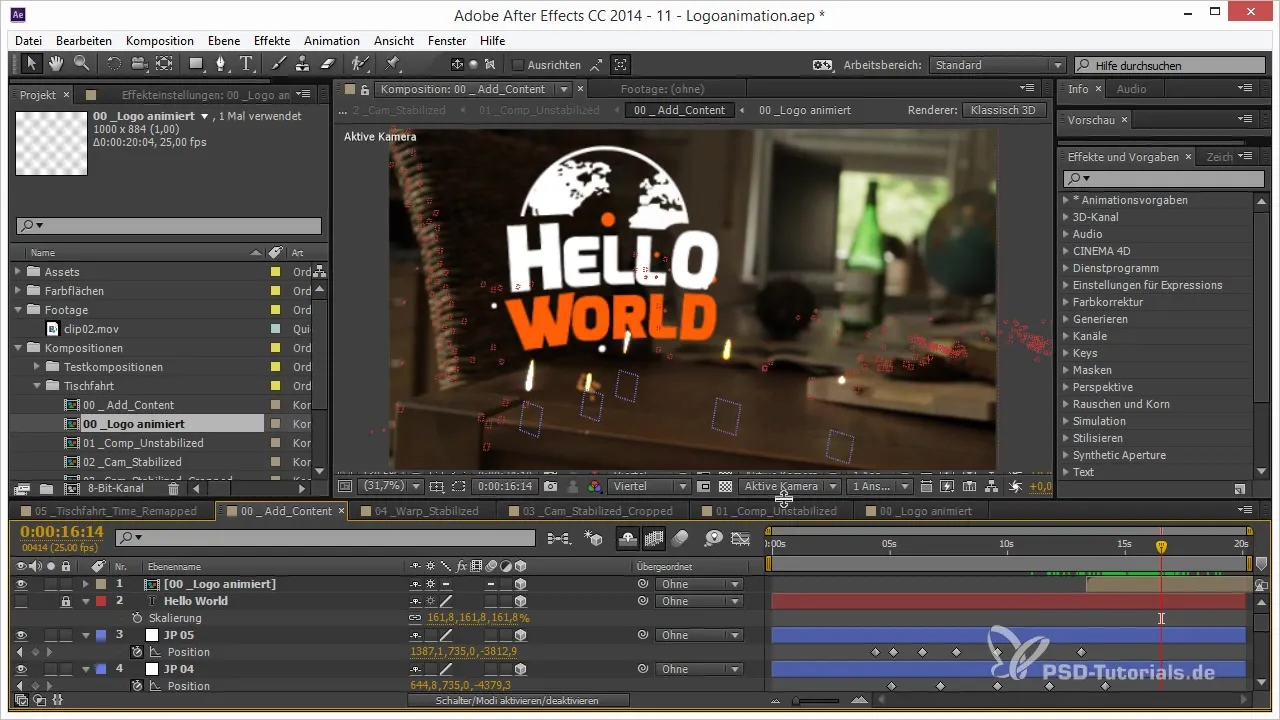
Task: Open the Arbeitsbereich Standard dropdown
Action: (x=996, y=65)
